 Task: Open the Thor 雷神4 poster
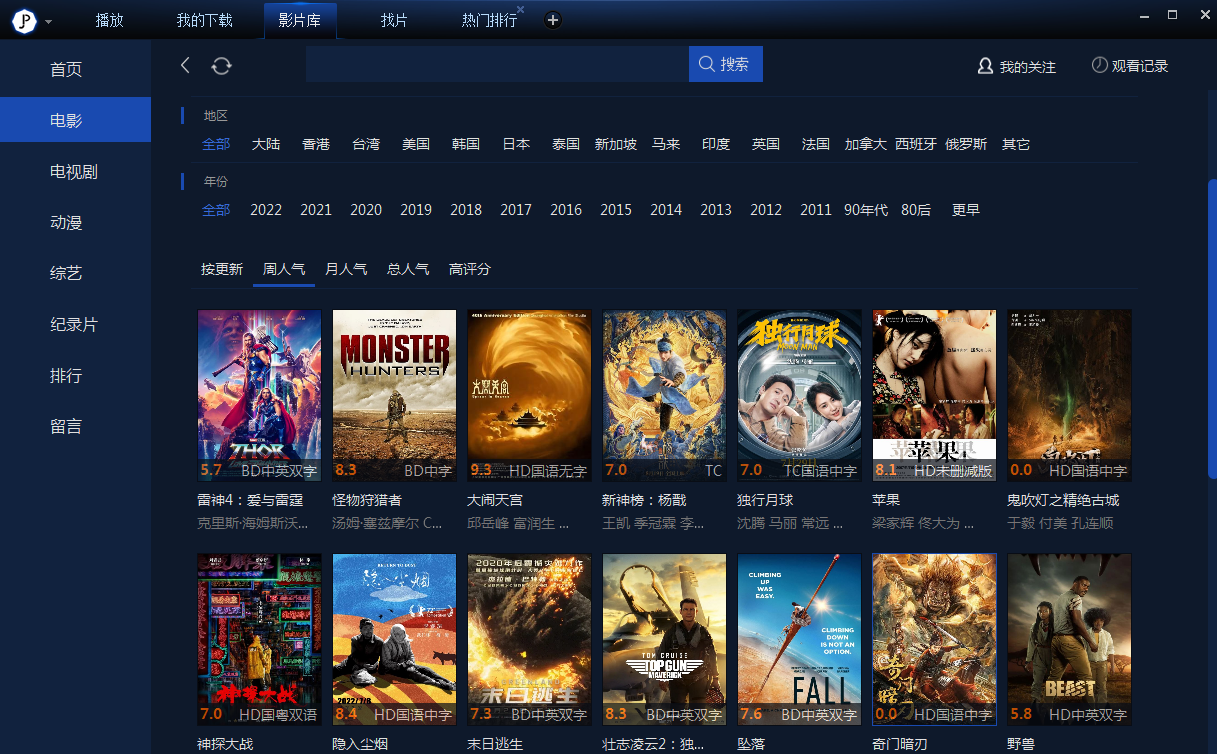tap(260, 396)
